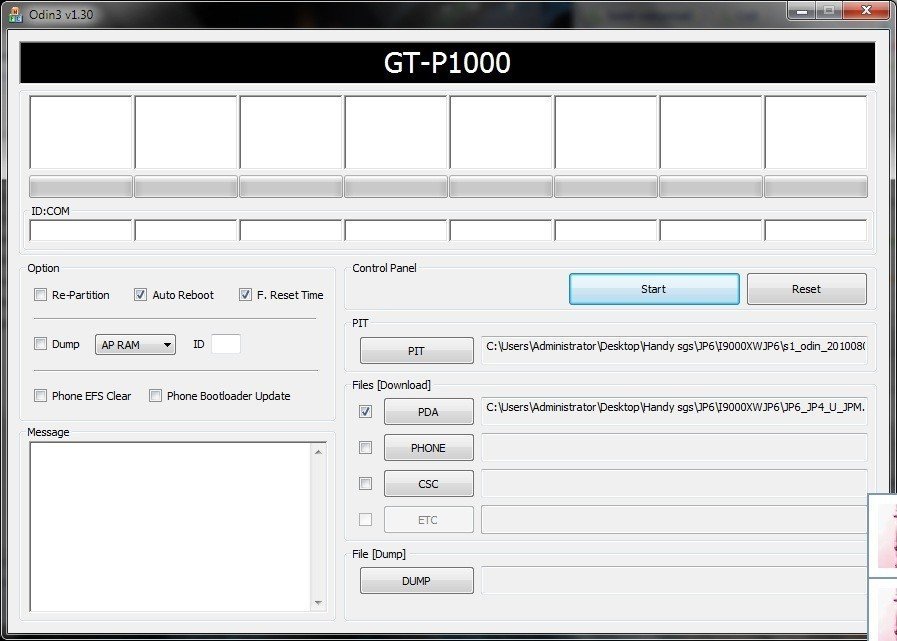Viewport: 897px width, 641px height.
Task: Click inside the Message log area
Action: (170, 527)
